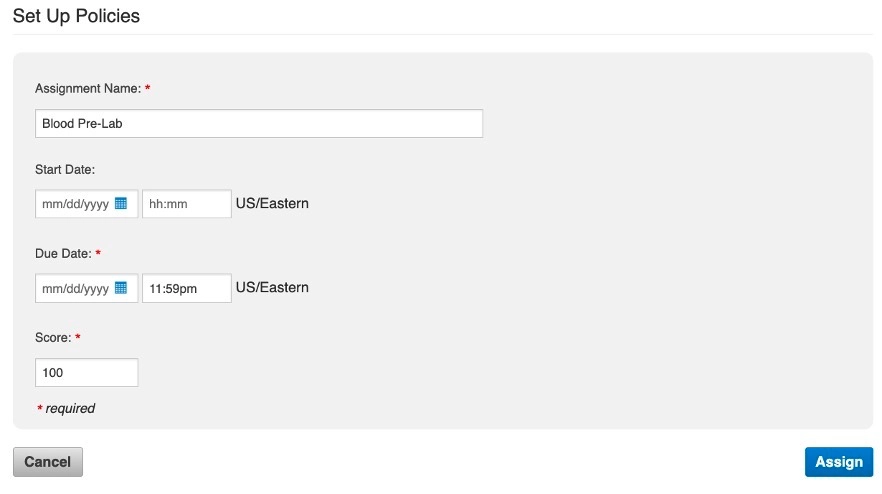Focus the Assignment Name field containing Blood Pre-Lab
This screenshot has height=494, width=882.
click(x=259, y=123)
